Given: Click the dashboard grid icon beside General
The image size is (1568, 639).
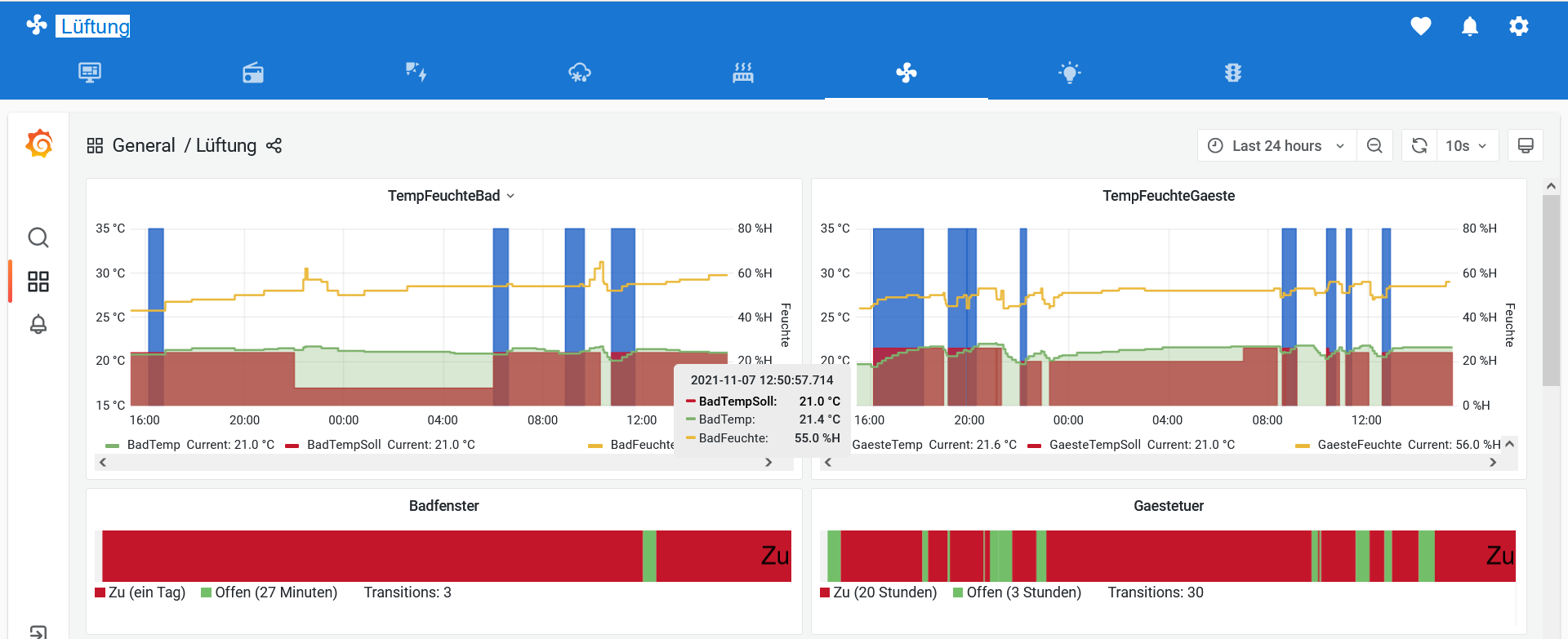Looking at the screenshot, I should pos(95,145).
